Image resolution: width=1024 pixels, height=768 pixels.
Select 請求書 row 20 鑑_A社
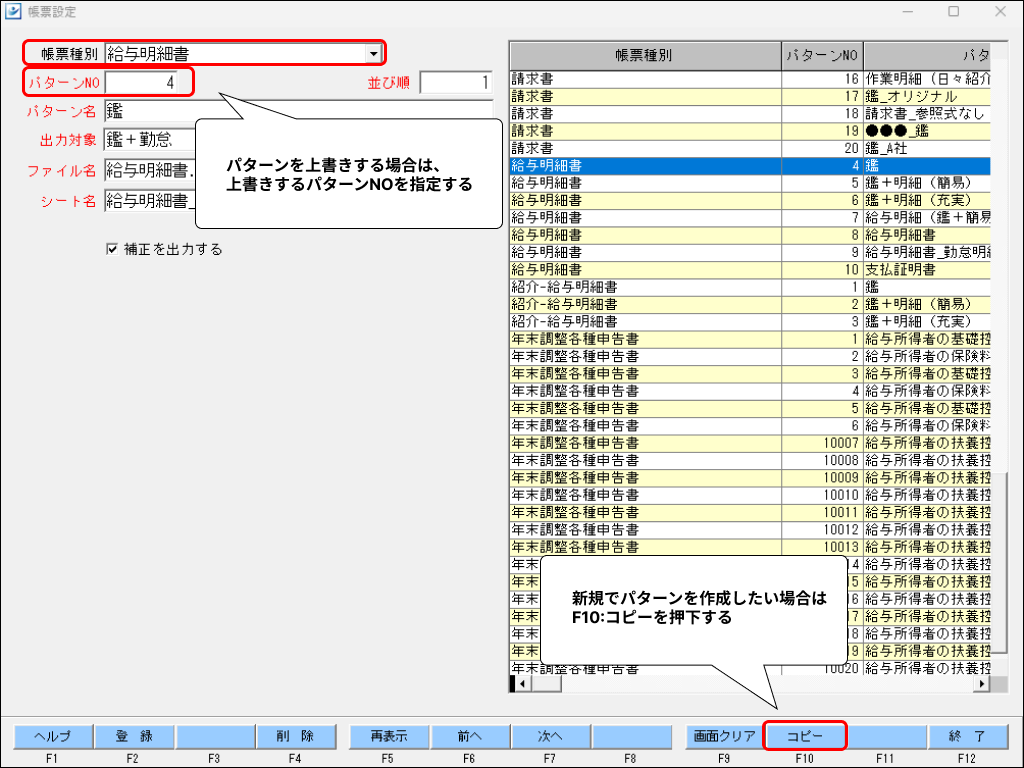[750, 148]
